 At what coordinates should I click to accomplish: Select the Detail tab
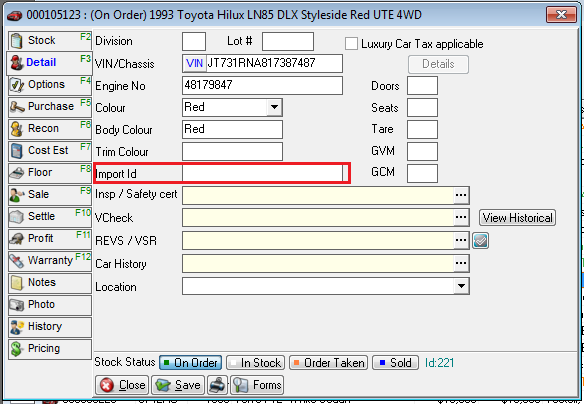pos(50,63)
